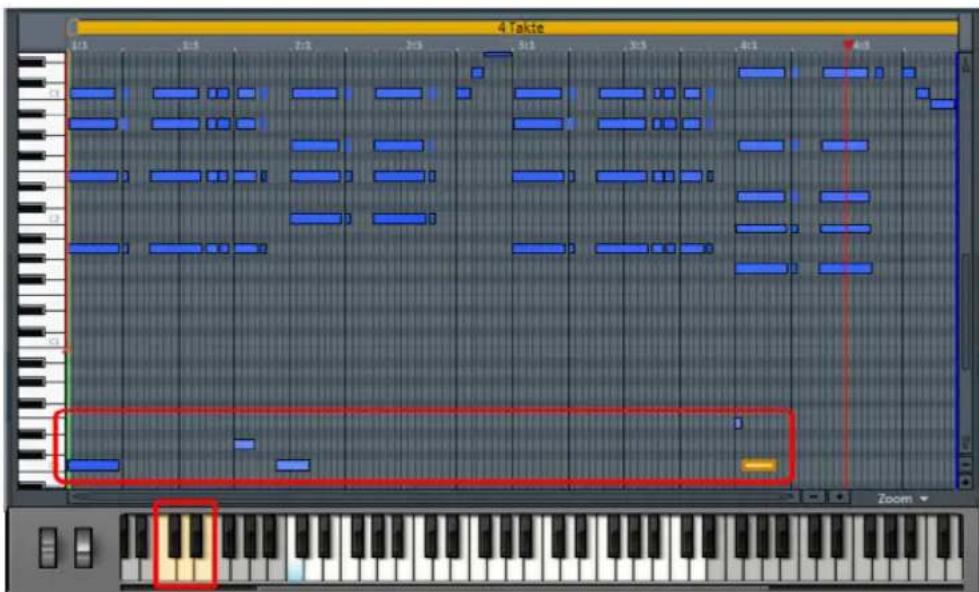Click the red playback position marker on the ruler

(x=848, y=45)
